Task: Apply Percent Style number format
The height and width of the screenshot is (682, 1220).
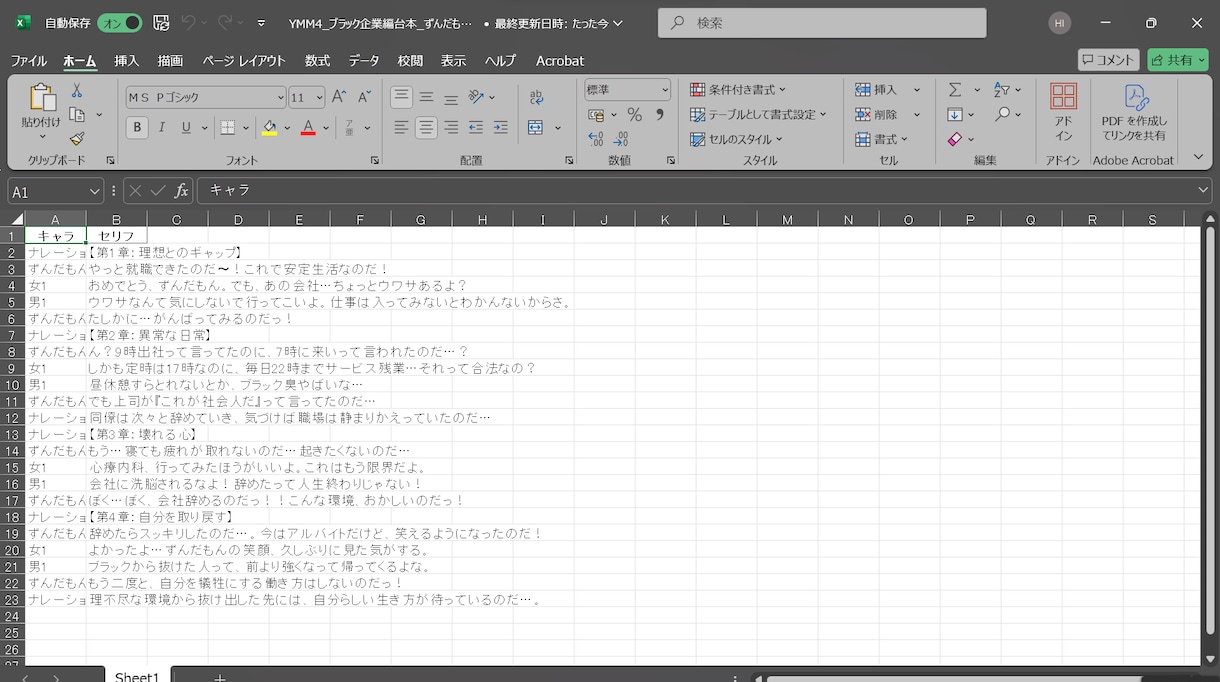Action: tap(634, 115)
